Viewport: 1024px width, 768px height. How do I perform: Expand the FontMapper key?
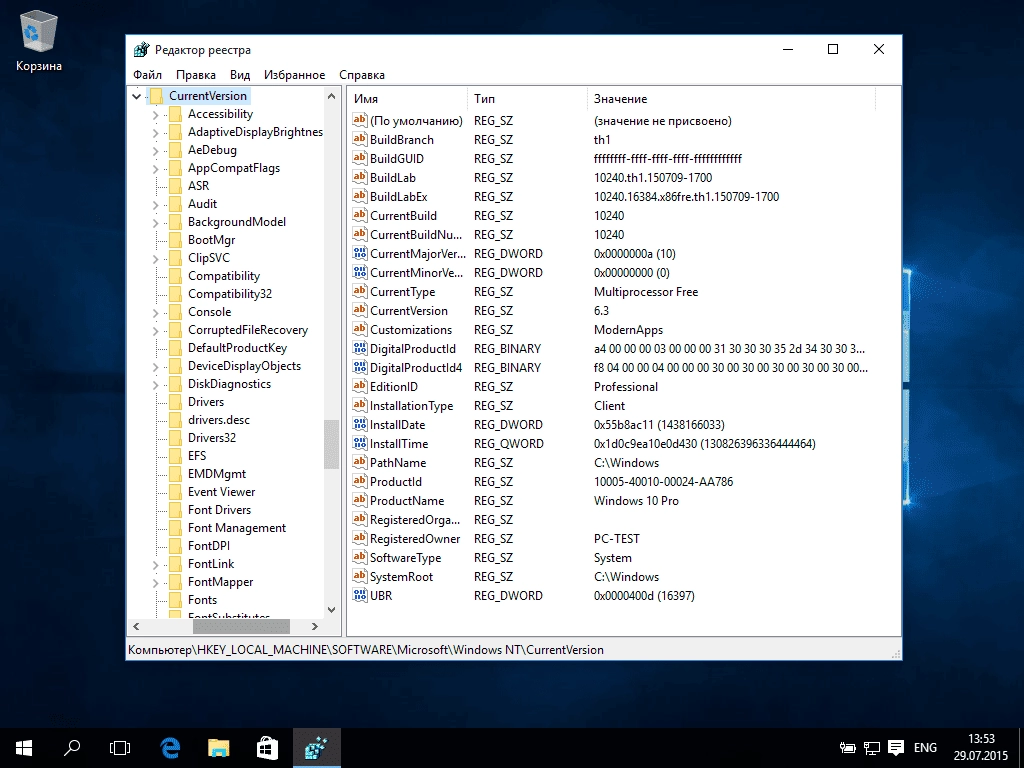(155, 583)
